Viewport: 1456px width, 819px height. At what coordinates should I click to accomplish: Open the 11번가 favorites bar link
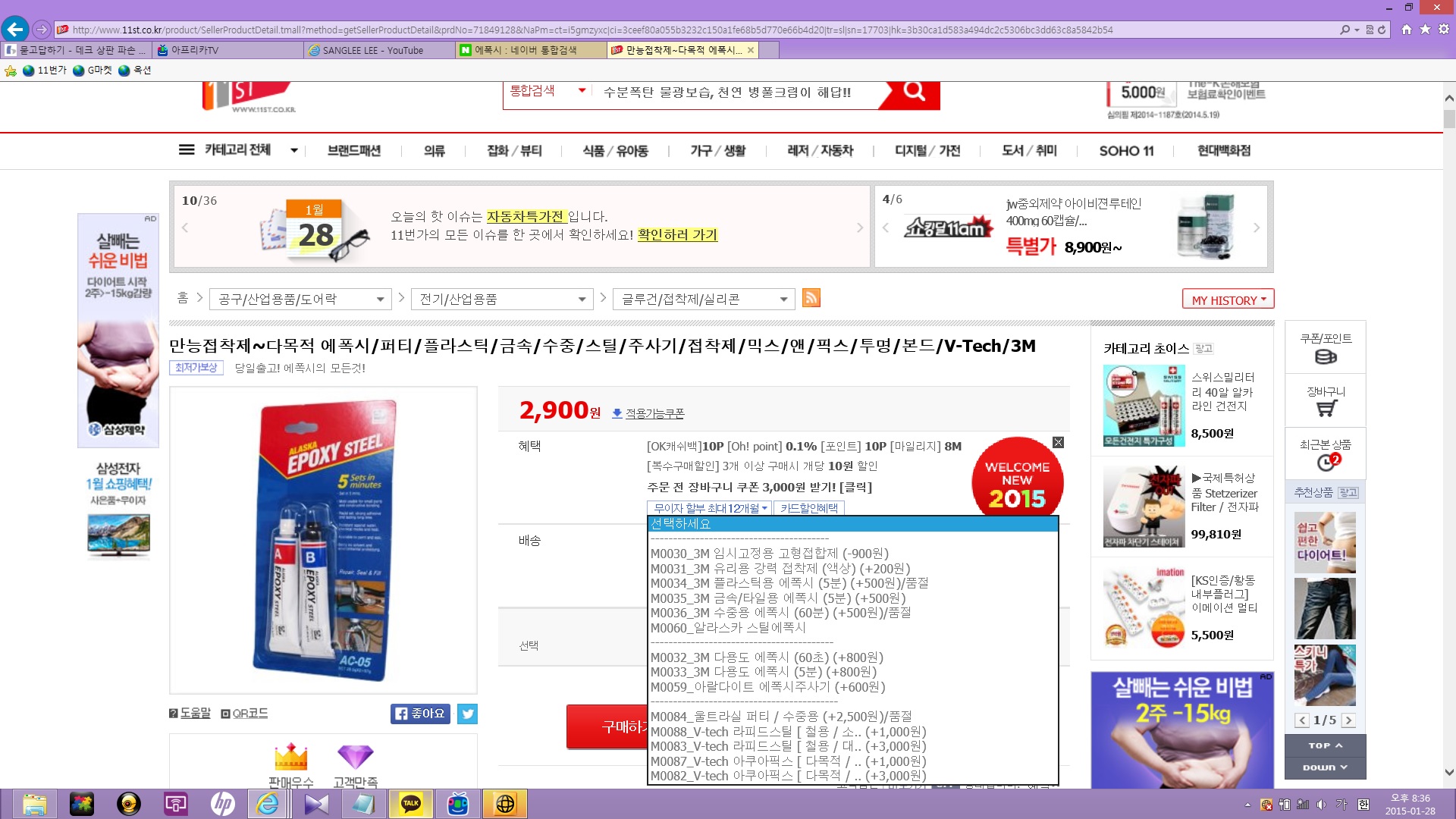point(45,70)
